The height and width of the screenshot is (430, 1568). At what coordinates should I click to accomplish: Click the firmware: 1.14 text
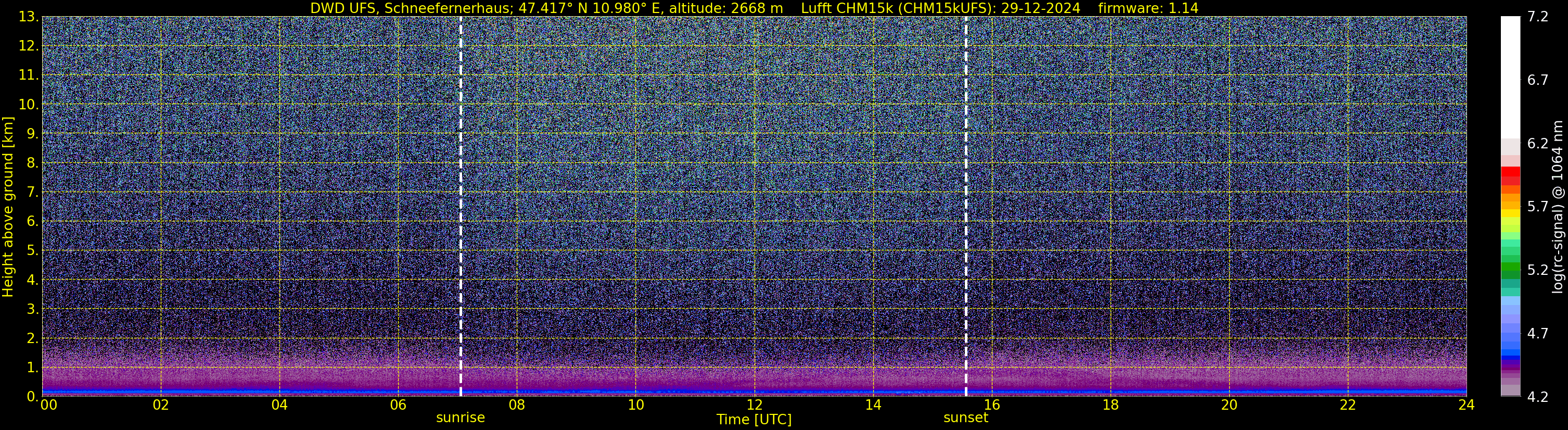(x=1148, y=8)
